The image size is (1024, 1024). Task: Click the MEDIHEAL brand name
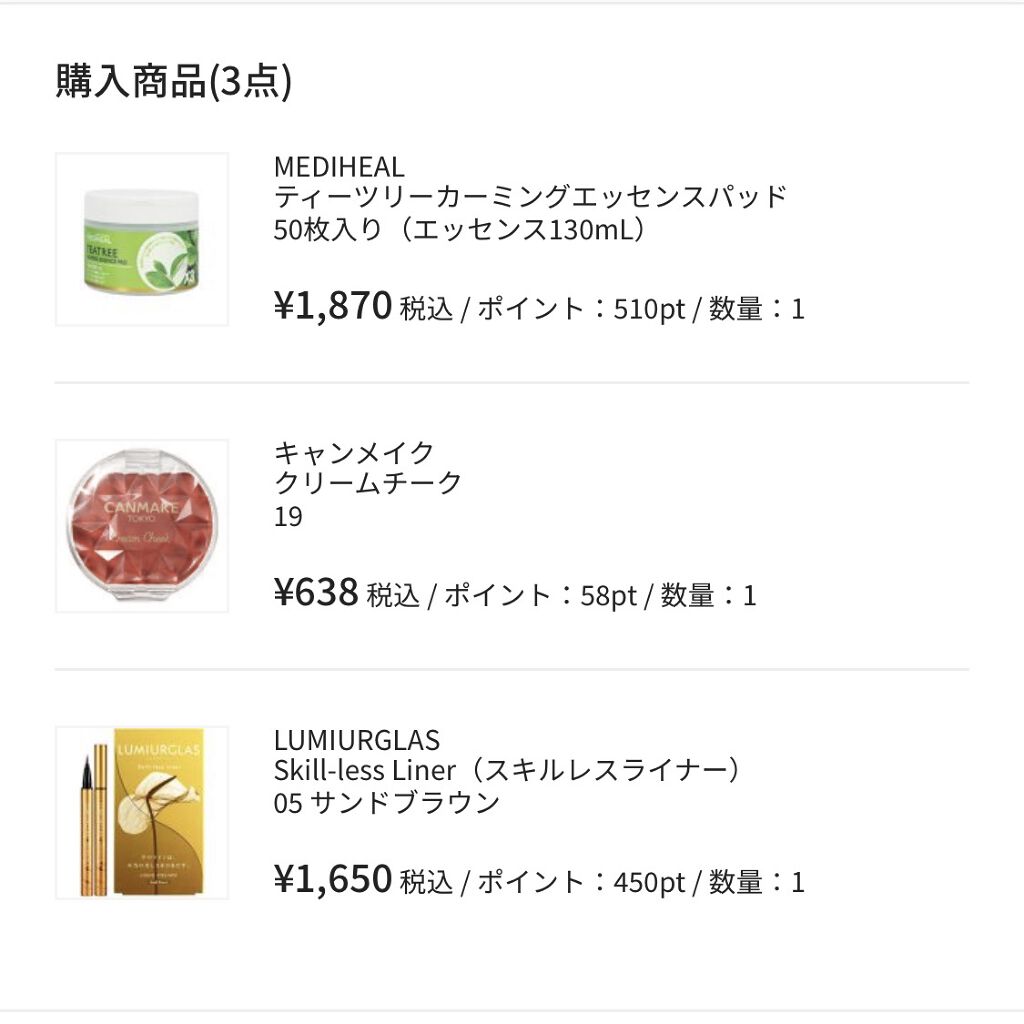339,167
